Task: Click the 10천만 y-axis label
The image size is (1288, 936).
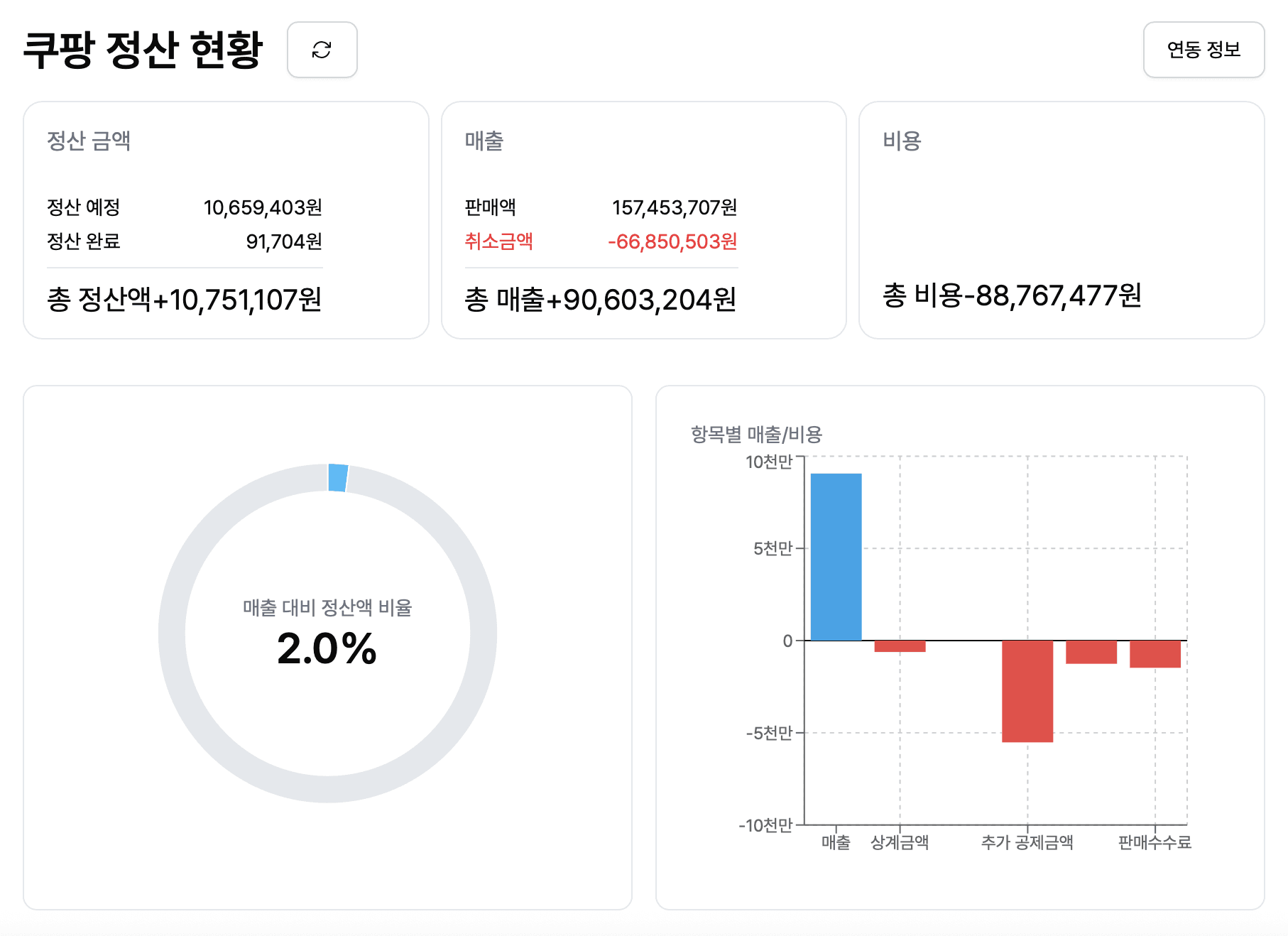Action: coord(769,462)
